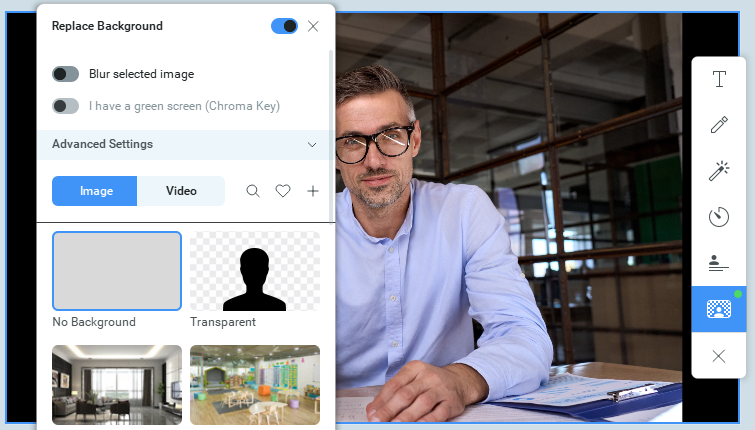Select the living room background image

coord(117,385)
